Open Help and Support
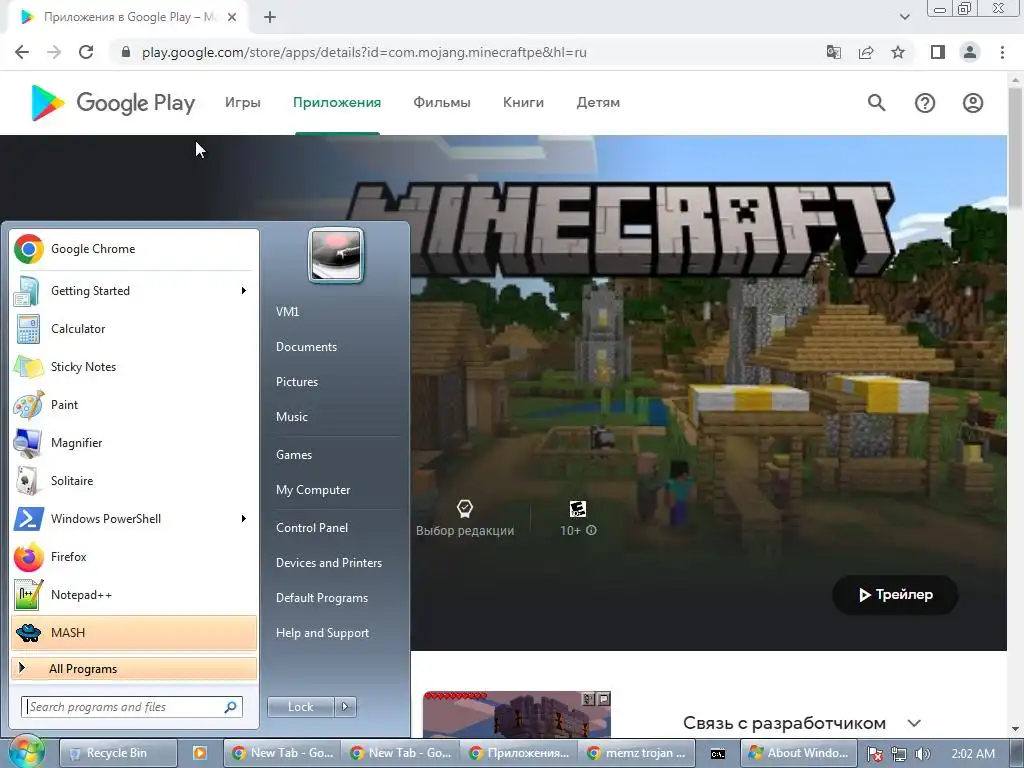The image size is (1024, 768). tap(323, 633)
